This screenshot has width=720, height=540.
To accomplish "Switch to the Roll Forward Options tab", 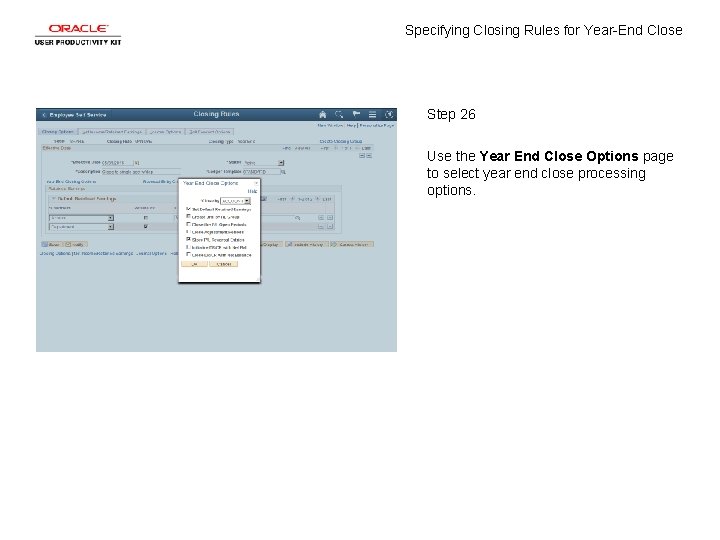I will click(x=209, y=132).
